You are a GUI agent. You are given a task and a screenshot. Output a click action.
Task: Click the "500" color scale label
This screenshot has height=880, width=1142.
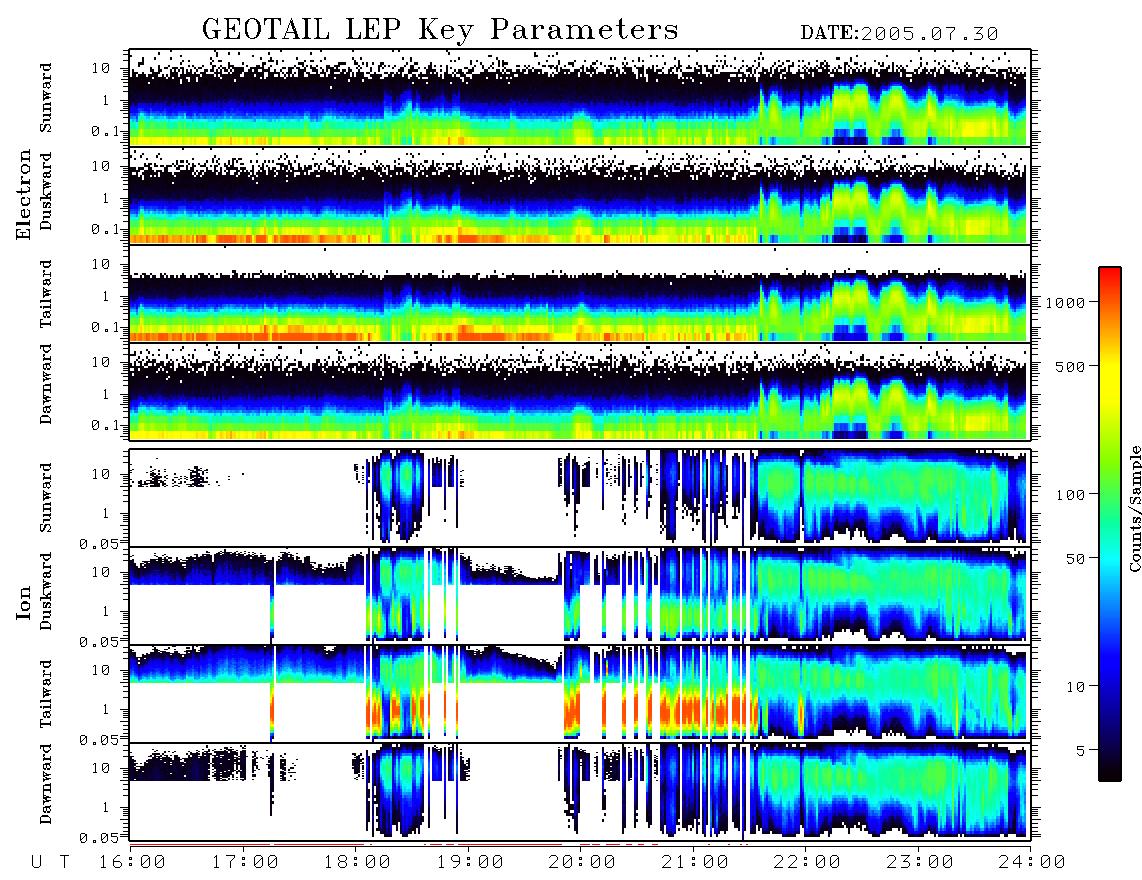click(1071, 366)
